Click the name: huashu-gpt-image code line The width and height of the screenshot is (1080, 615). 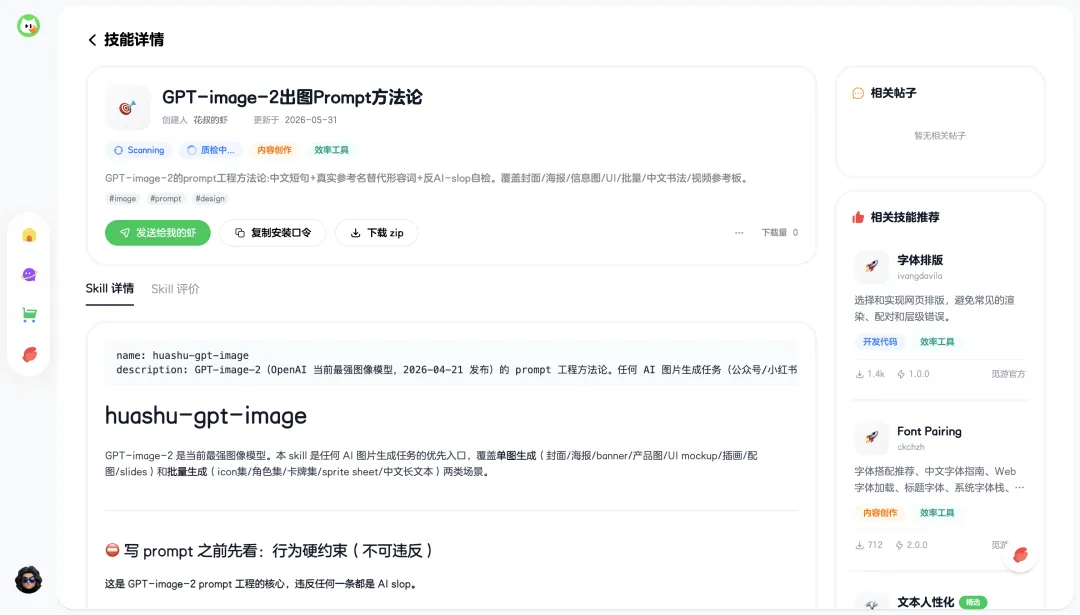(183, 355)
